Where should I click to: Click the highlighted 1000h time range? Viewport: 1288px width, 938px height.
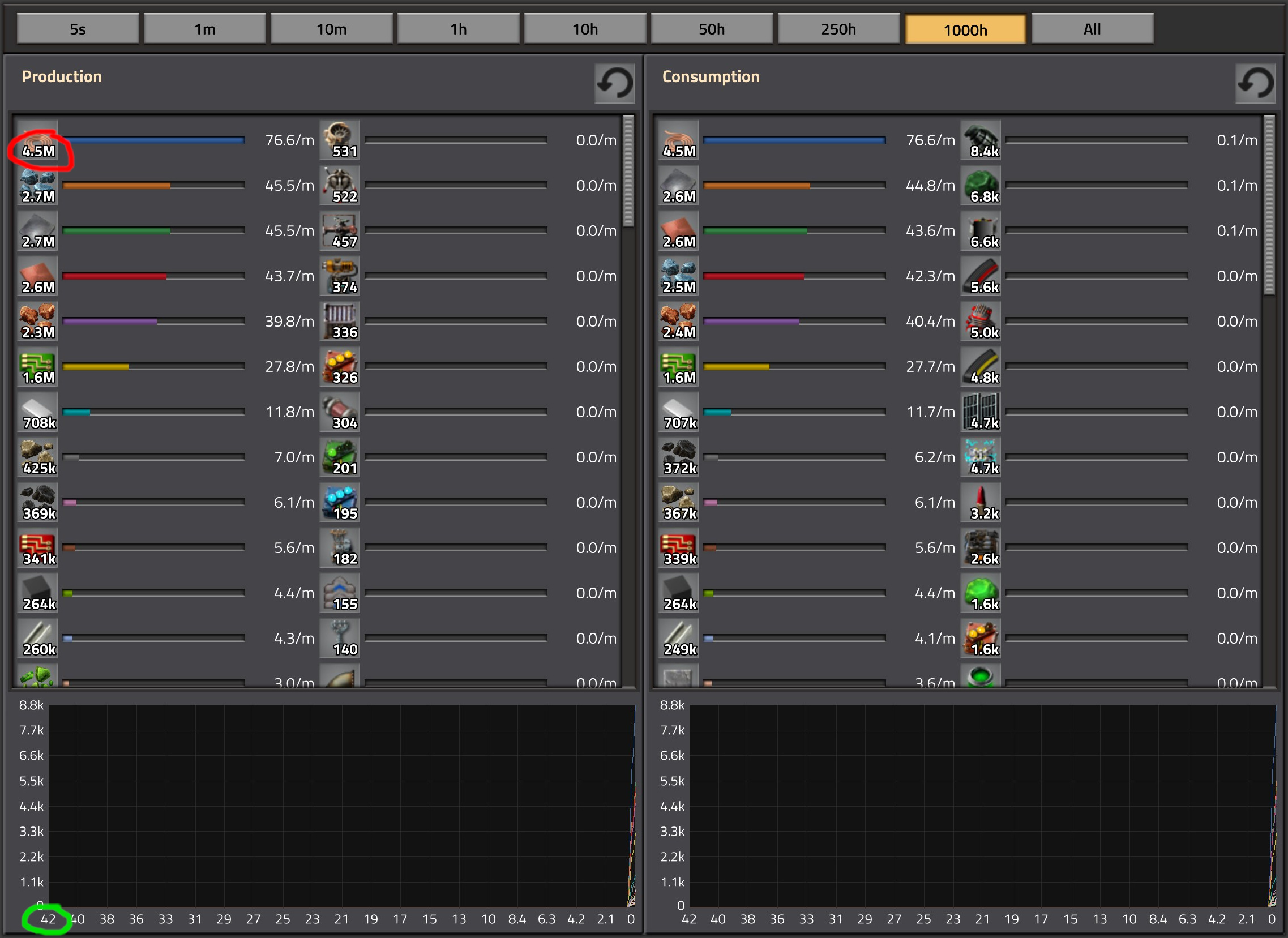pyautogui.click(x=965, y=29)
